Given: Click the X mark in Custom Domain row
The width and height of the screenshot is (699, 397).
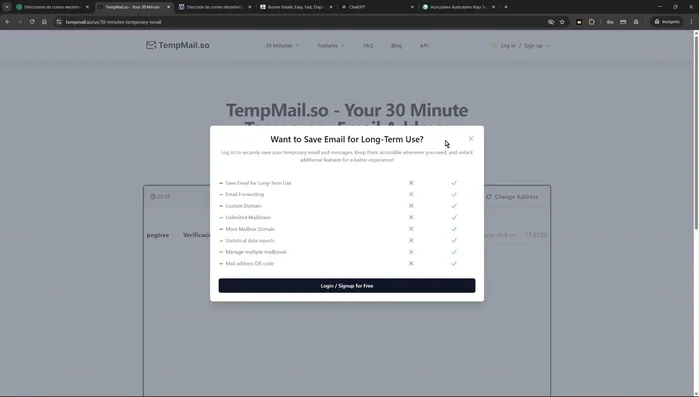Looking at the screenshot, I should pos(411,206).
